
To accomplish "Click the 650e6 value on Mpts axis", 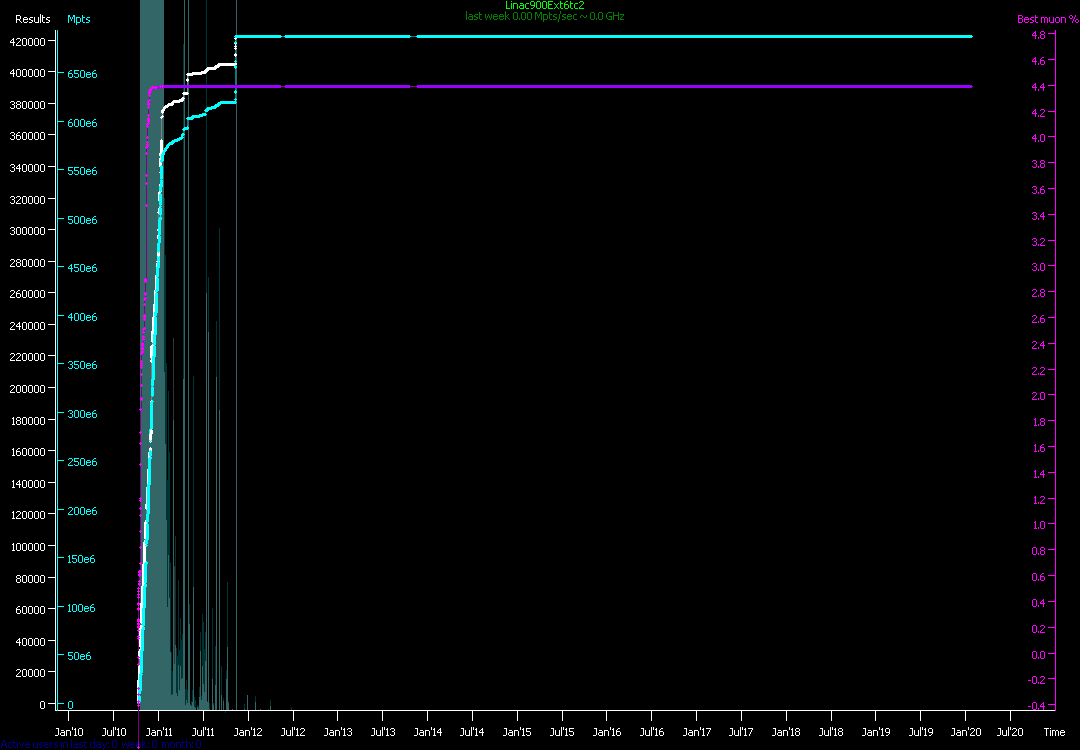I will (81, 75).
